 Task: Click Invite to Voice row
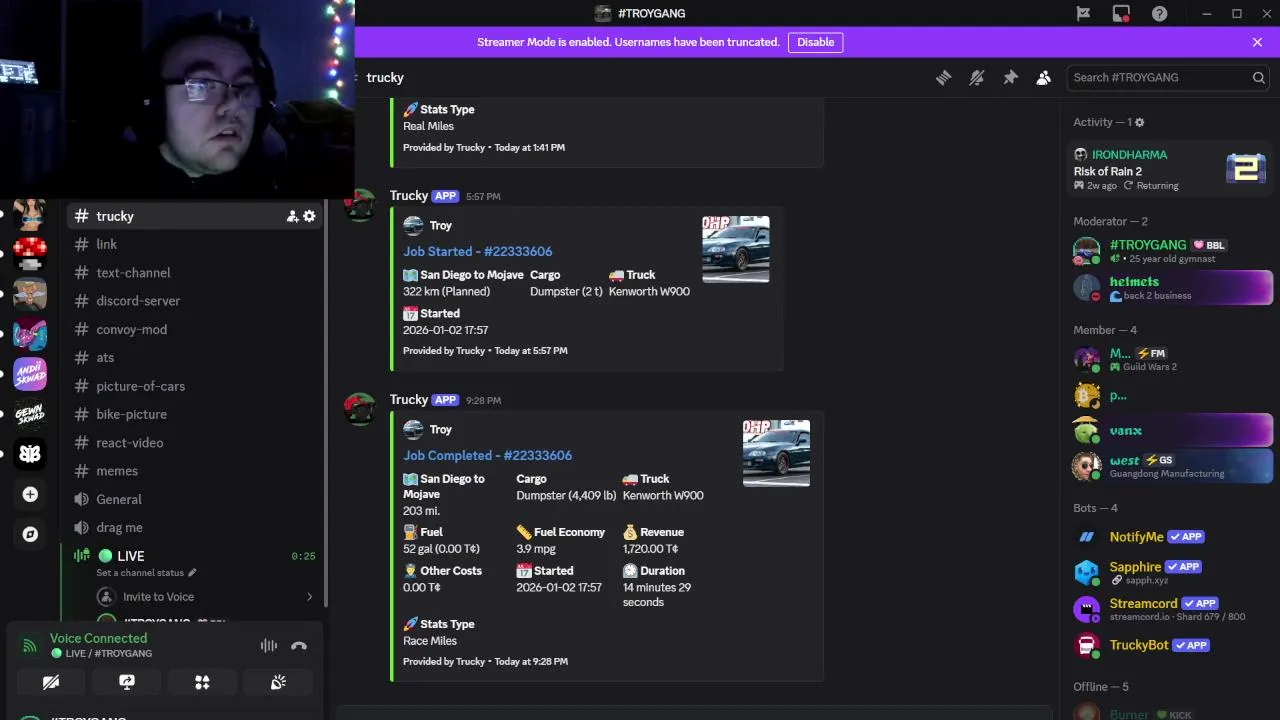click(205, 597)
